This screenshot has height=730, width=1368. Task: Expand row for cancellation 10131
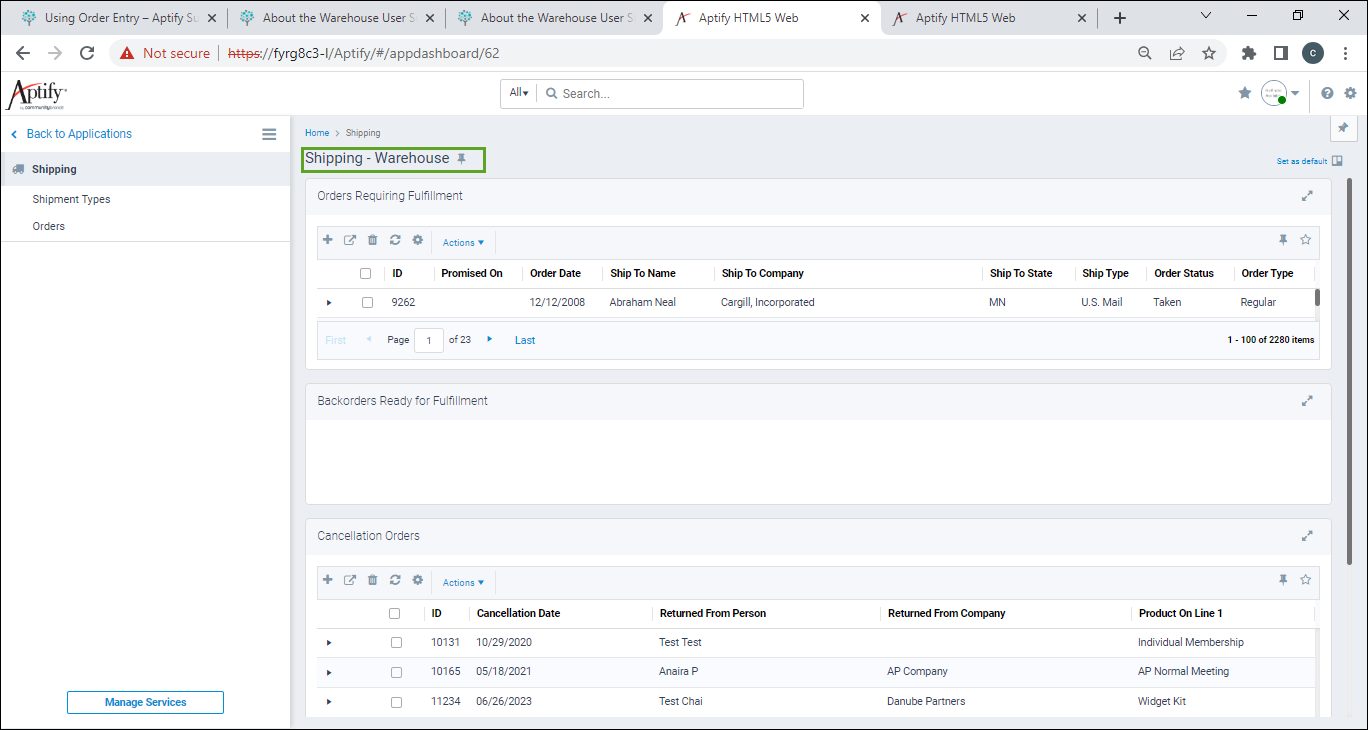tap(329, 643)
